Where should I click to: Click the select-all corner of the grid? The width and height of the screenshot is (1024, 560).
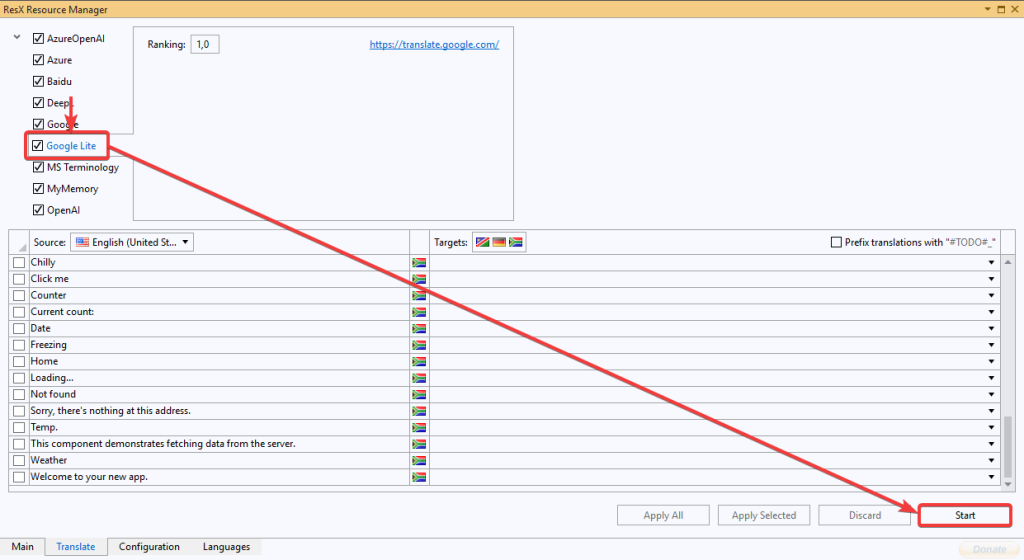point(21,243)
